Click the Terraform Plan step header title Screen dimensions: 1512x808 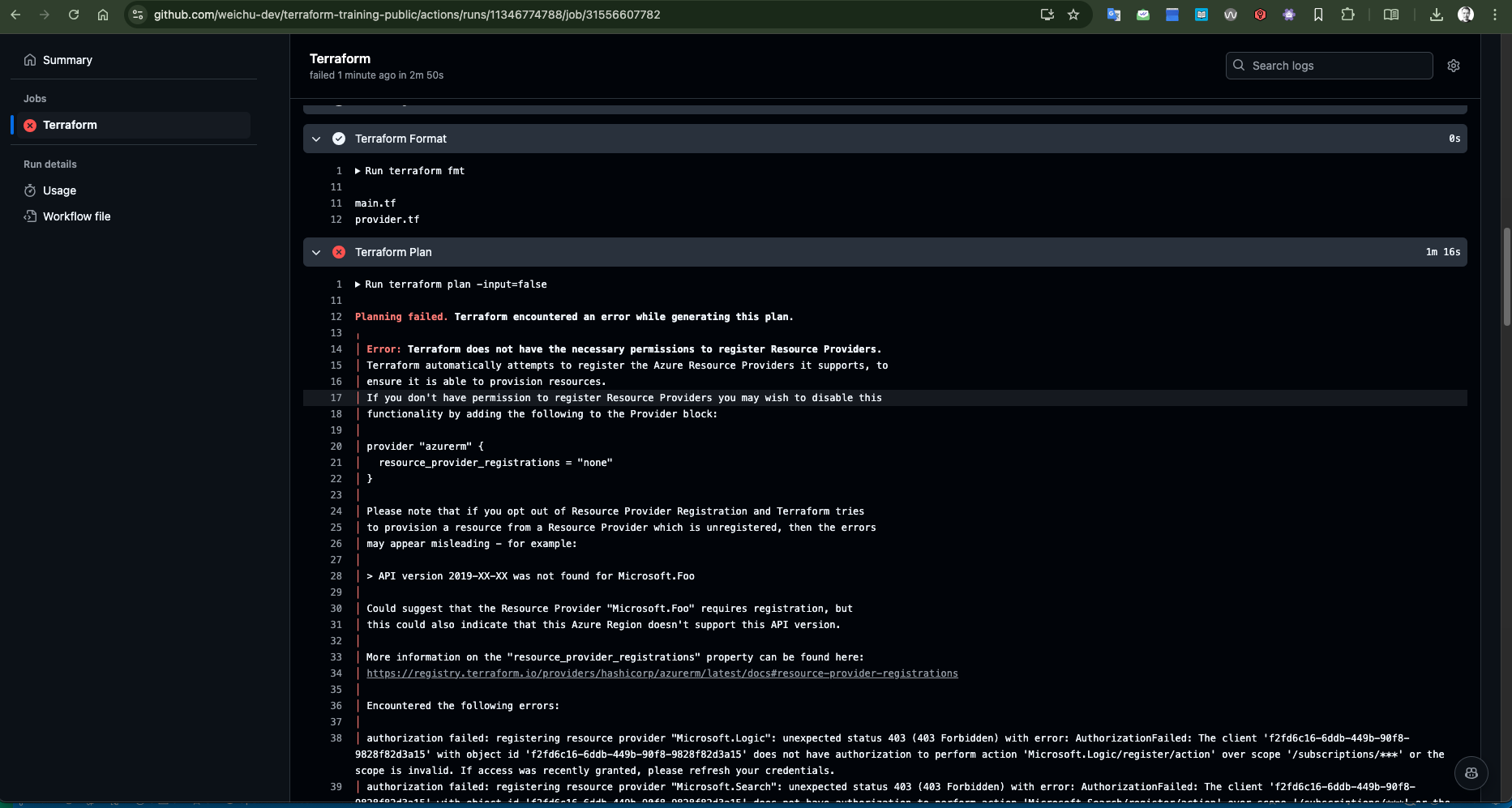pyautogui.click(x=393, y=252)
